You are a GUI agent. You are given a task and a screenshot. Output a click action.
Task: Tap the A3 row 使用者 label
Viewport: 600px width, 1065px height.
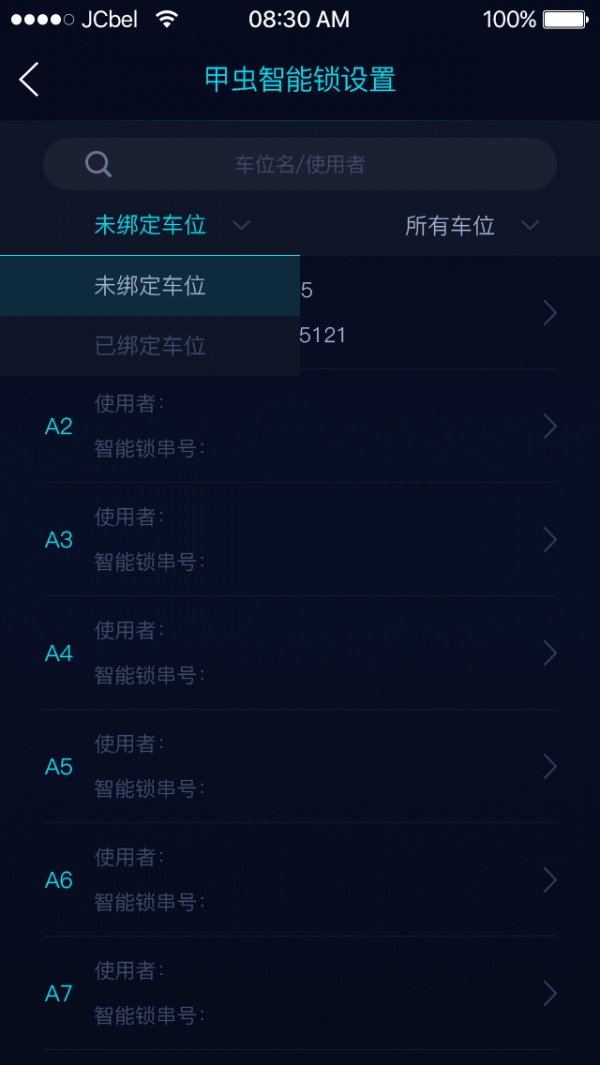coord(129,517)
